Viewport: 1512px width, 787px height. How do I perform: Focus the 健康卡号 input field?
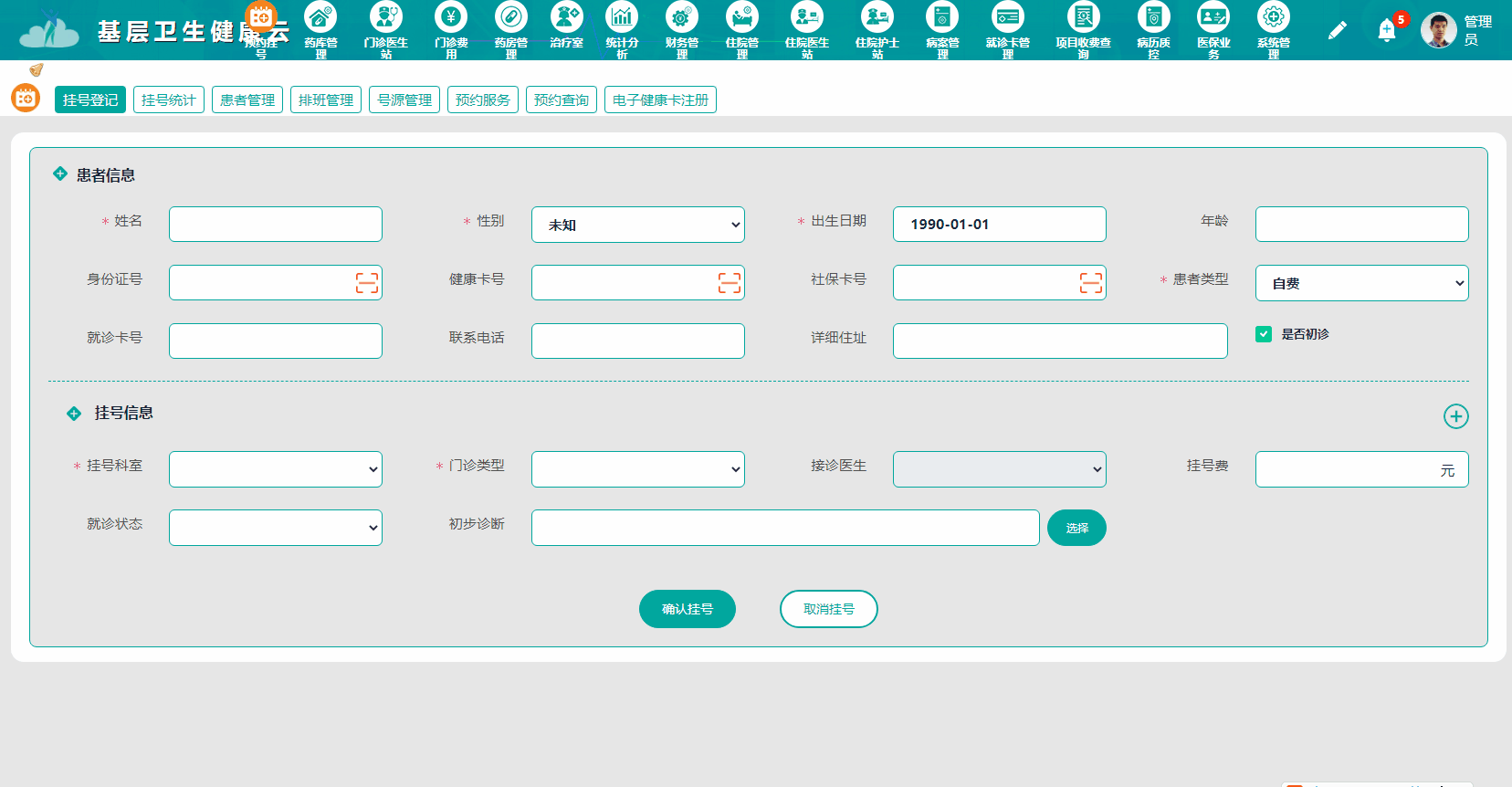coord(638,282)
